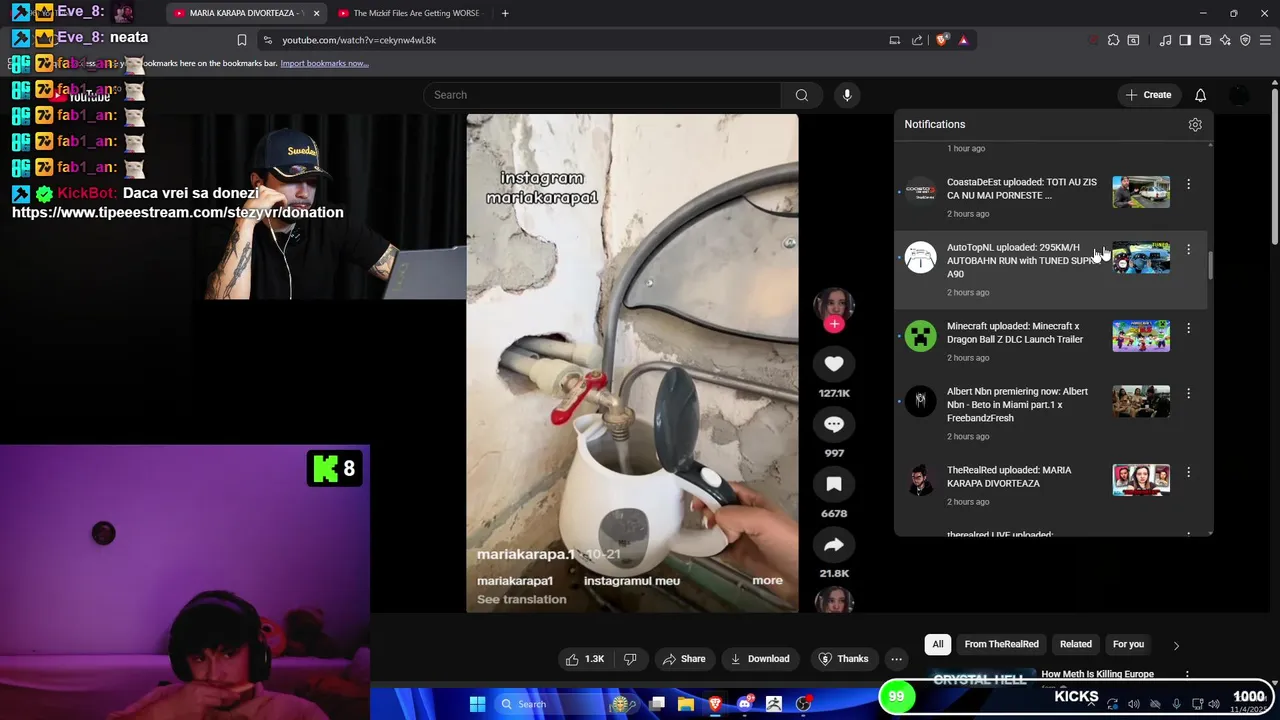Click the Share button below video
The image size is (1280, 720).
pos(683,659)
